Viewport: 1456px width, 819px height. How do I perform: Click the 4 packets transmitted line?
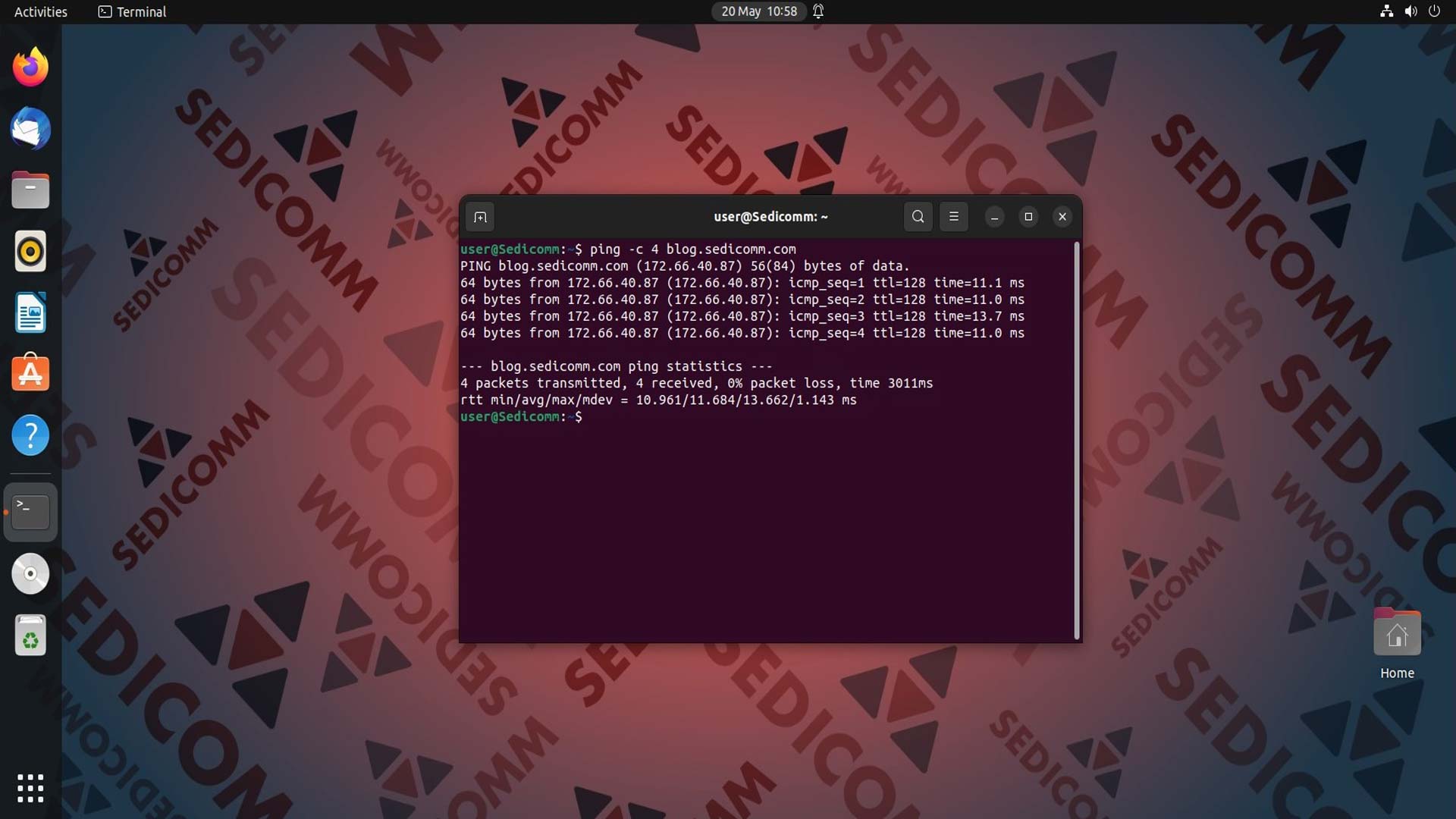(697, 383)
